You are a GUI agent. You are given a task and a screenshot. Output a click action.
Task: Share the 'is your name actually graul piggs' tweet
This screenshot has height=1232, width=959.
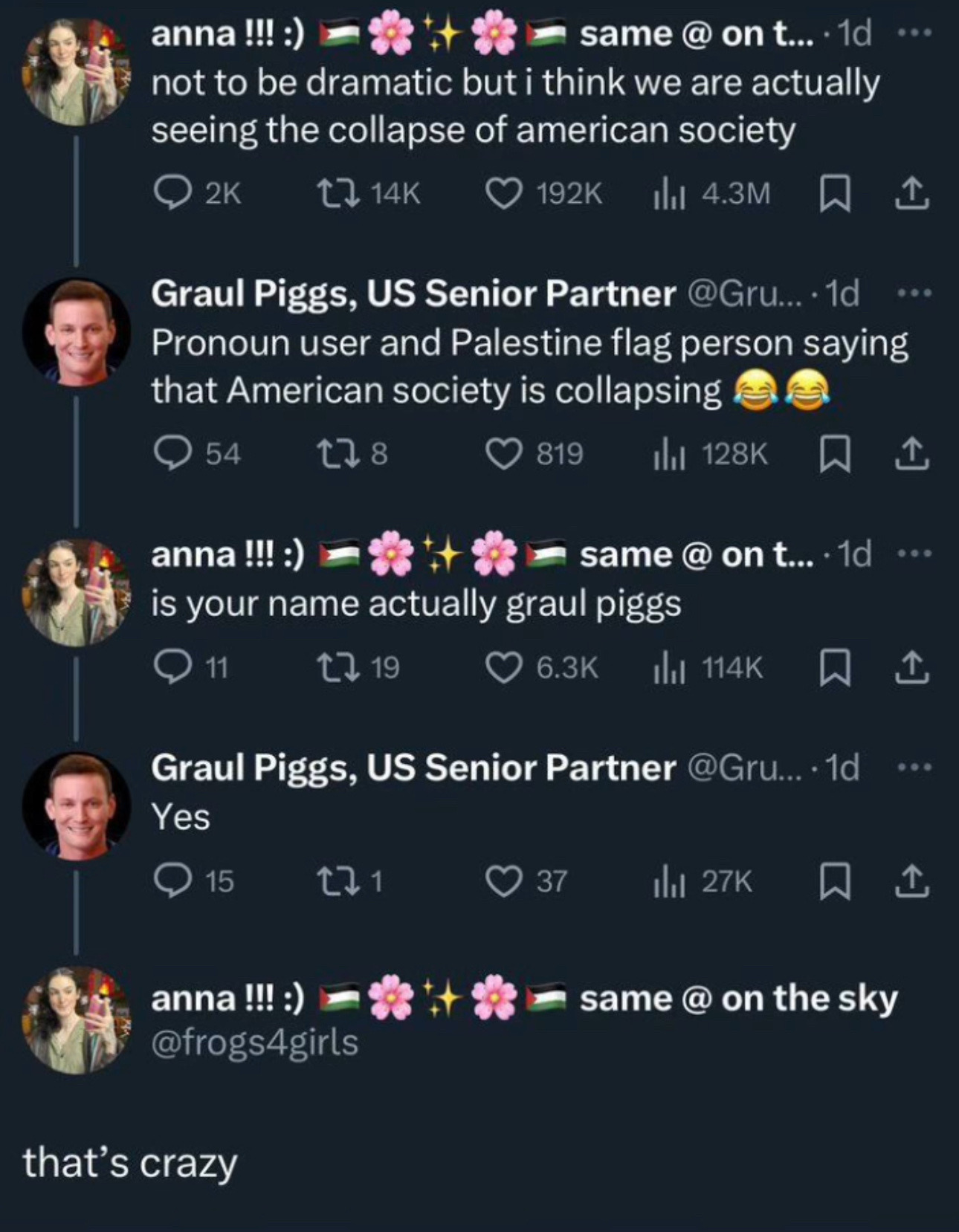[911, 667]
